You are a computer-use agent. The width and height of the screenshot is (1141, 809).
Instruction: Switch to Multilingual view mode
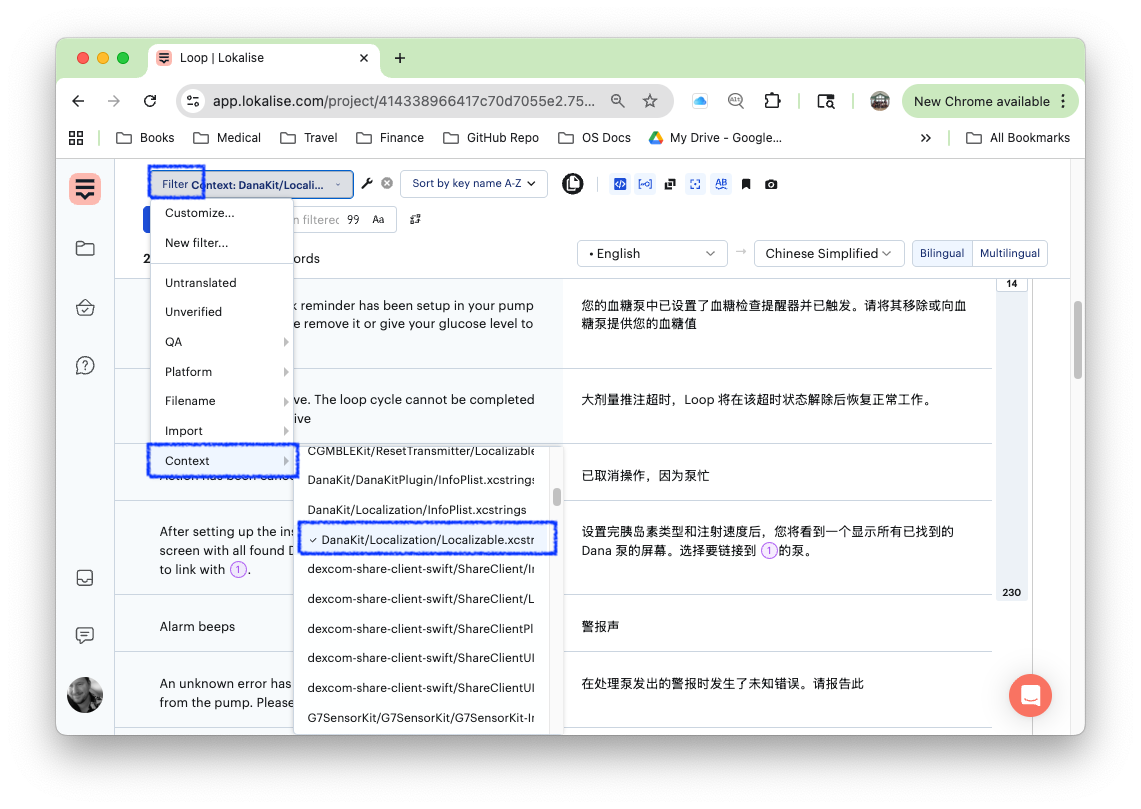point(1010,254)
